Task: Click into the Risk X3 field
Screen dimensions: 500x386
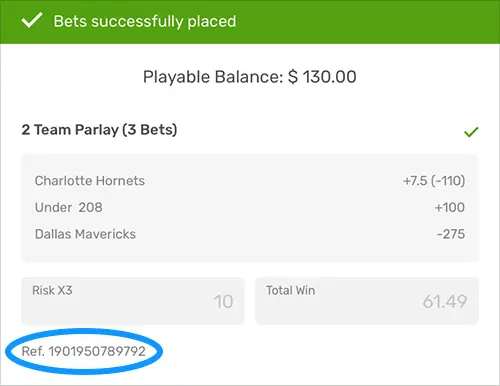Action: [x=133, y=301]
